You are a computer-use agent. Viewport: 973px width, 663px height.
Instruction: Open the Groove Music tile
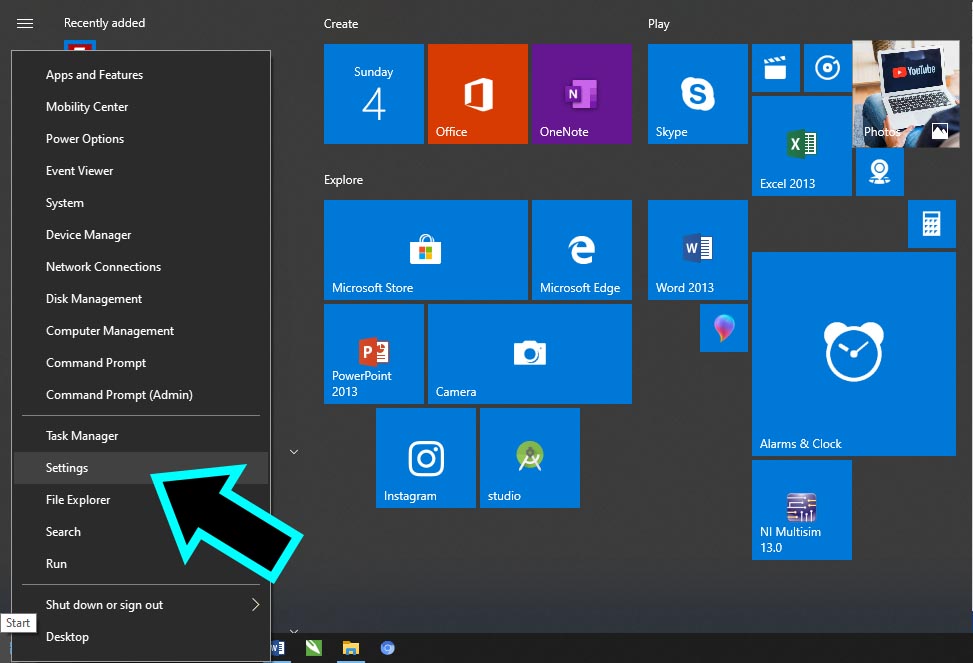click(x=827, y=68)
